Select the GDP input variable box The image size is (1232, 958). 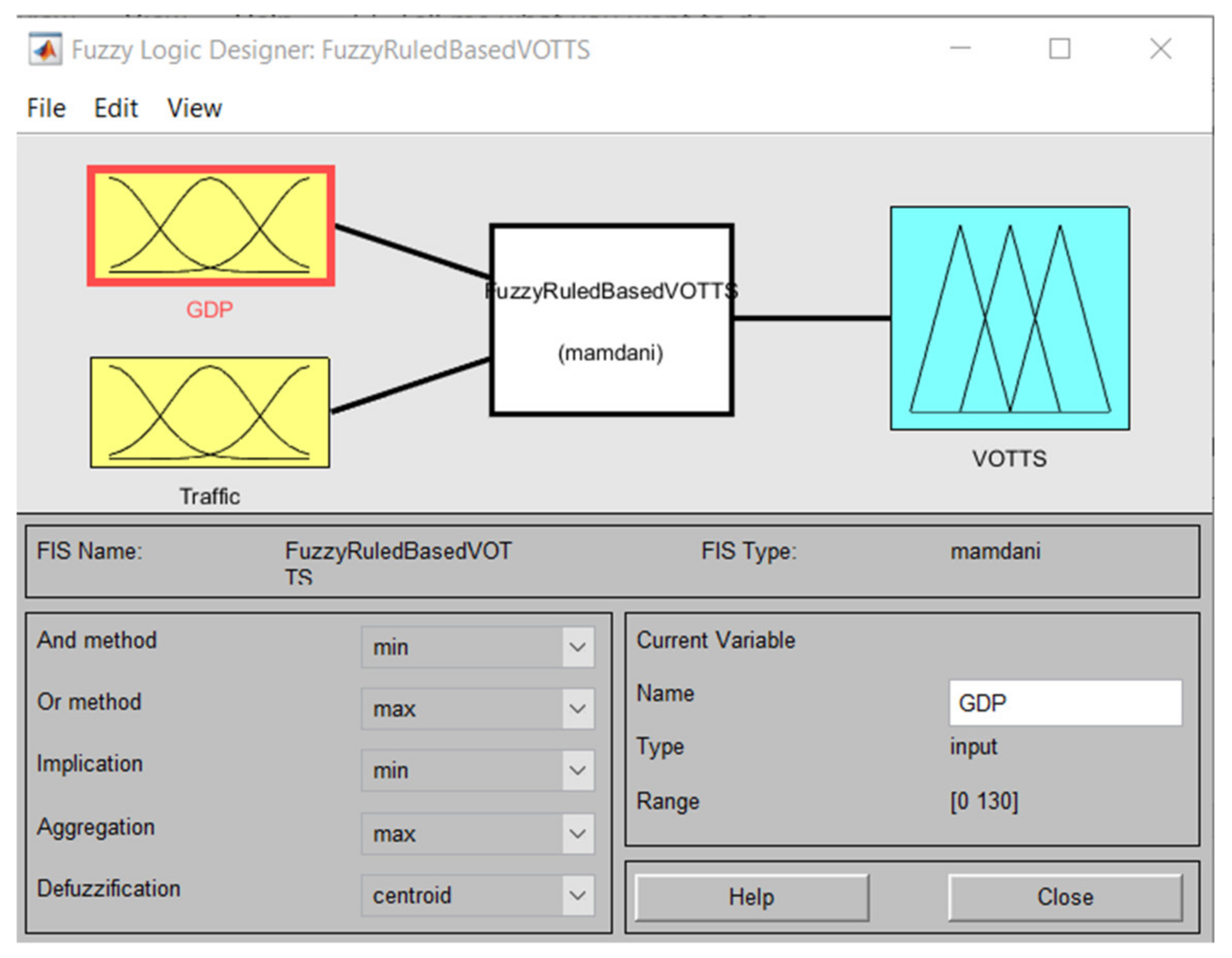pos(211,226)
